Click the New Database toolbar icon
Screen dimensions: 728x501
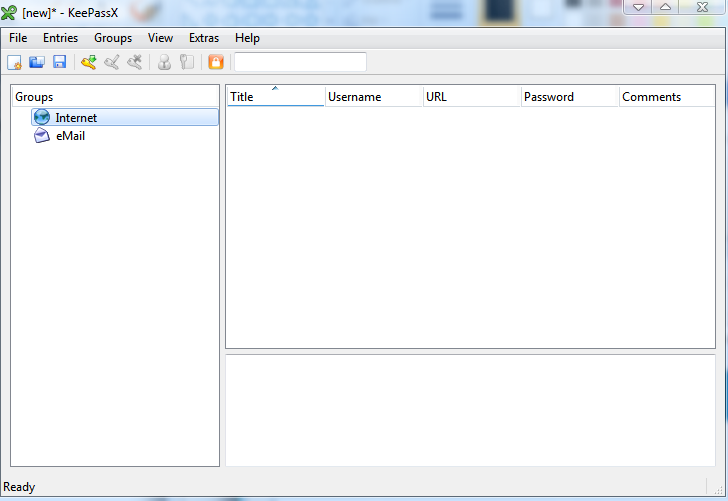point(14,62)
